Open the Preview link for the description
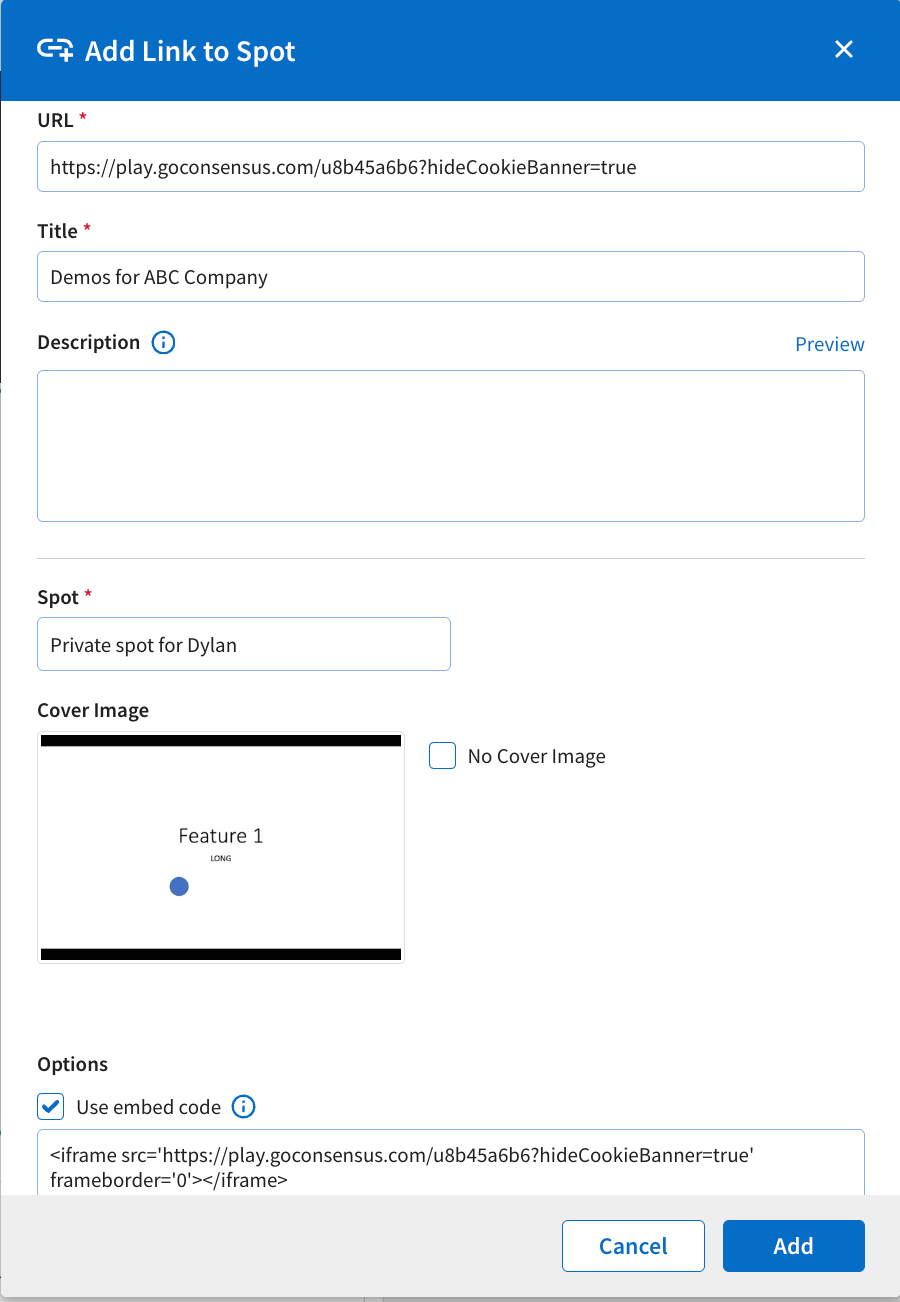This screenshot has height=1302, width=900. coord(830,344)
